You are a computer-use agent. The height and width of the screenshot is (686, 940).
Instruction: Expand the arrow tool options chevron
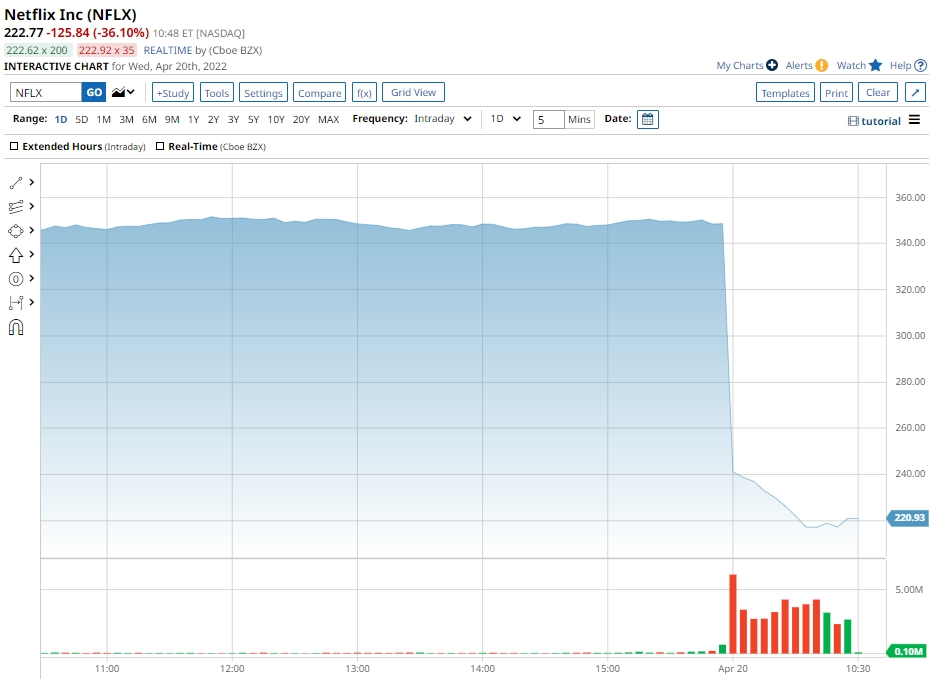coord(32,254)
